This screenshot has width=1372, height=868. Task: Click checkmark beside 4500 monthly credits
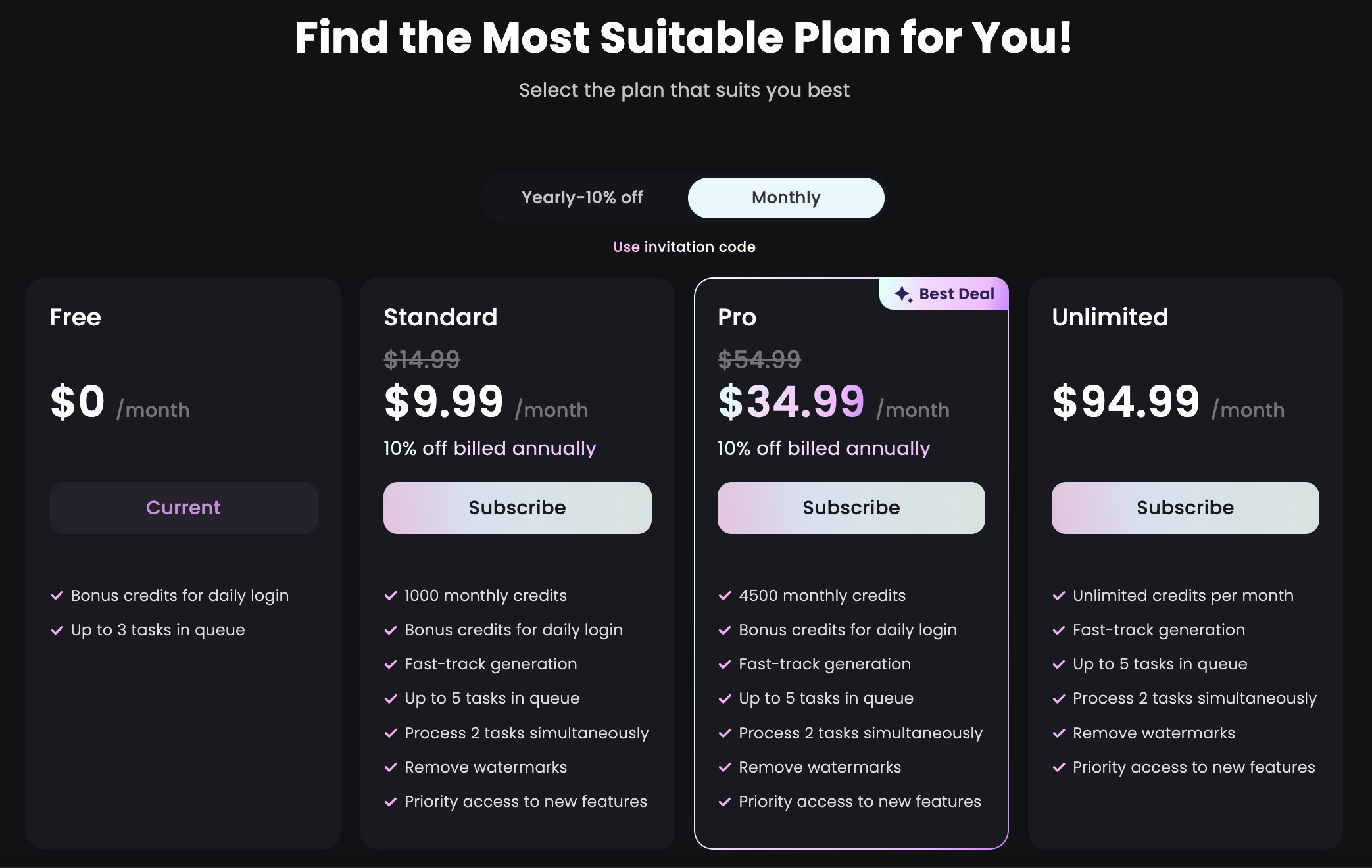725,596
